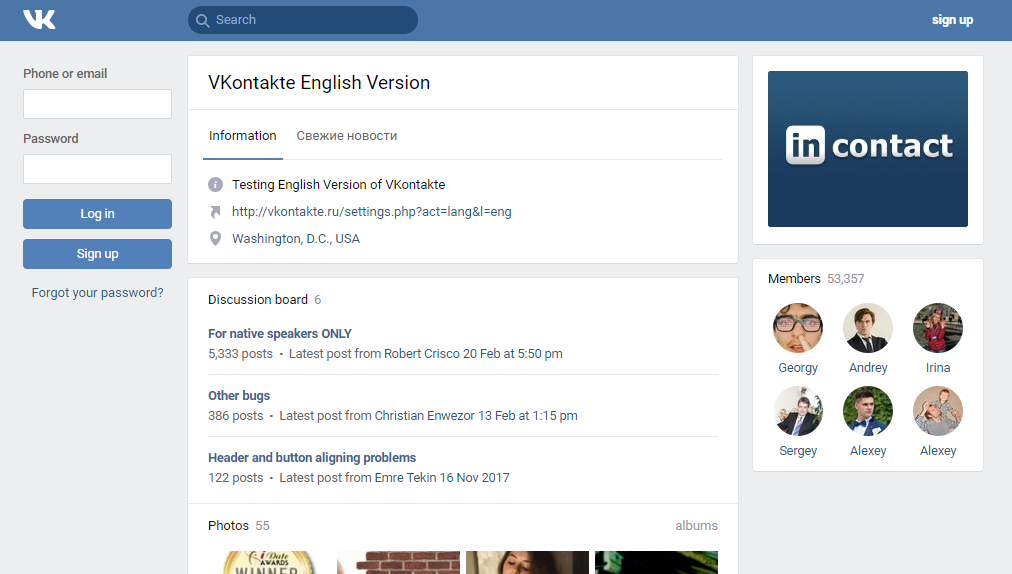Open Emre Tekin's profile link
The height and width of the screenshot is (574, 1012).
click(405, 478)
